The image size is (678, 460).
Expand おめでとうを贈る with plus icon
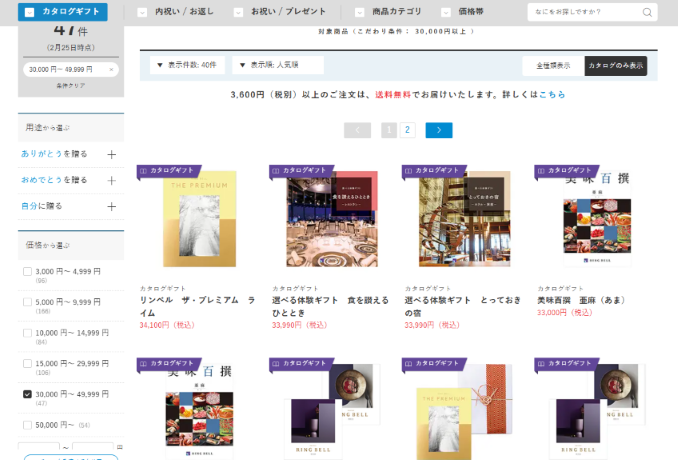point(111,180)
